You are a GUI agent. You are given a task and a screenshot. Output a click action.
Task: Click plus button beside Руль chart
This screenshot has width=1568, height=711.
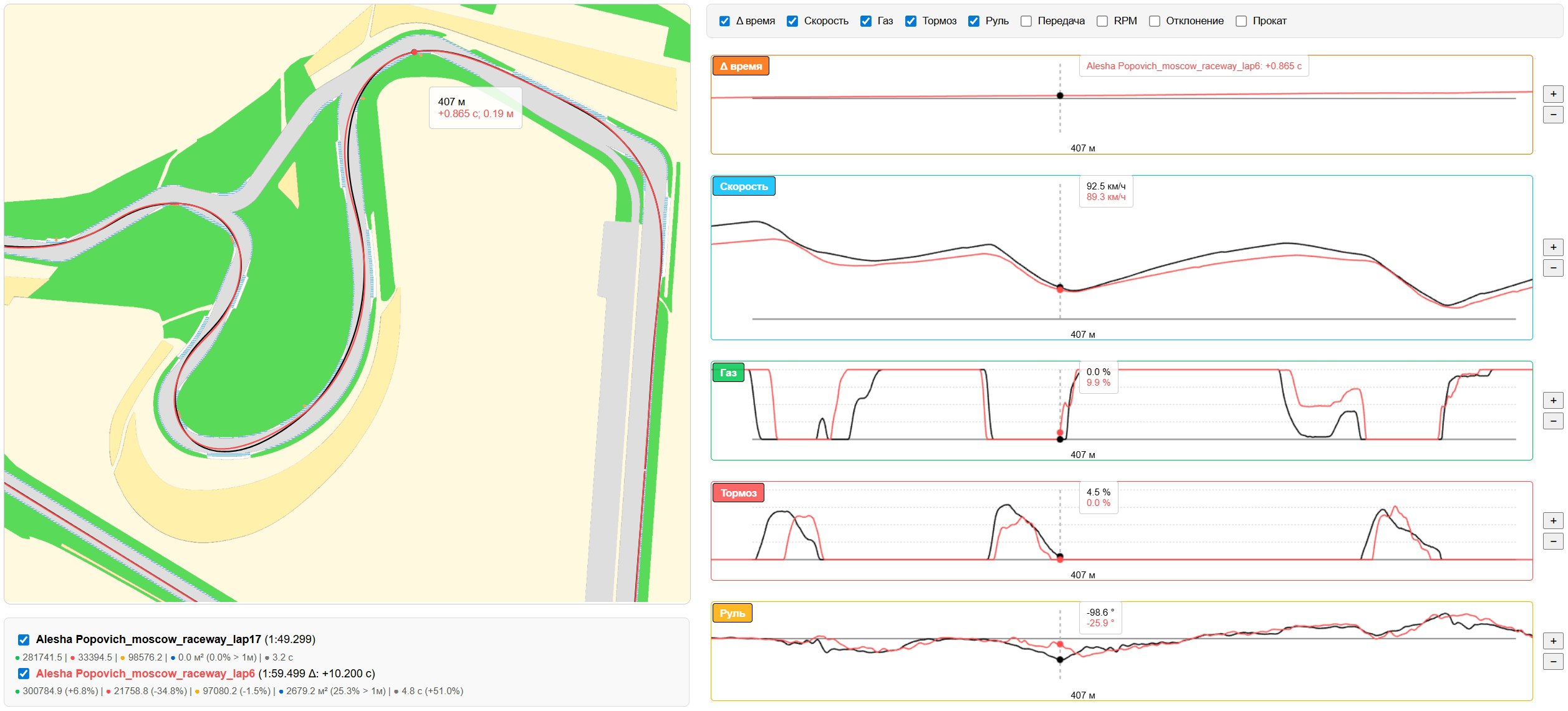[1552, 641]
